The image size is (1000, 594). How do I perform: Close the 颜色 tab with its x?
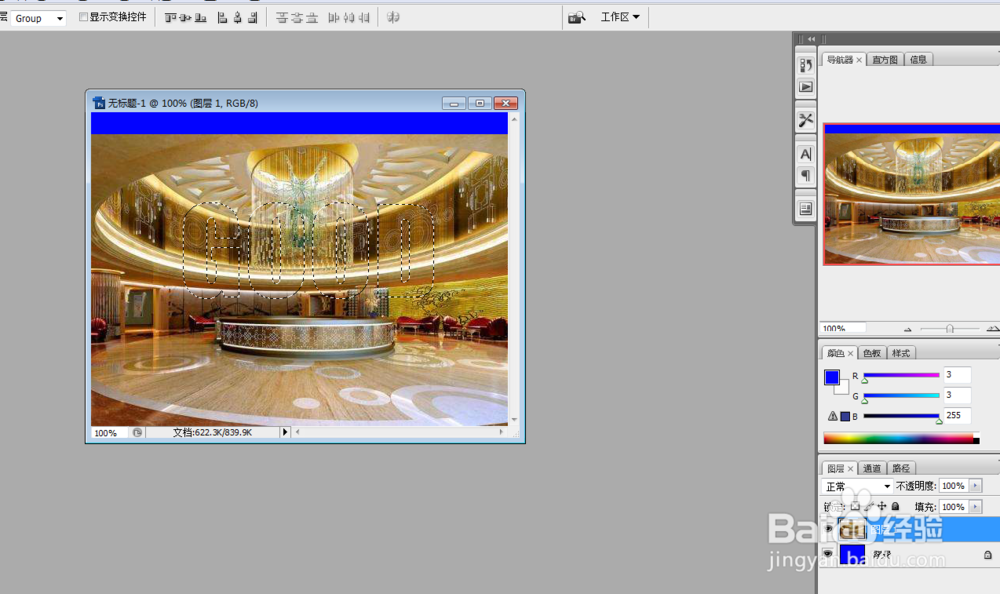850,353
